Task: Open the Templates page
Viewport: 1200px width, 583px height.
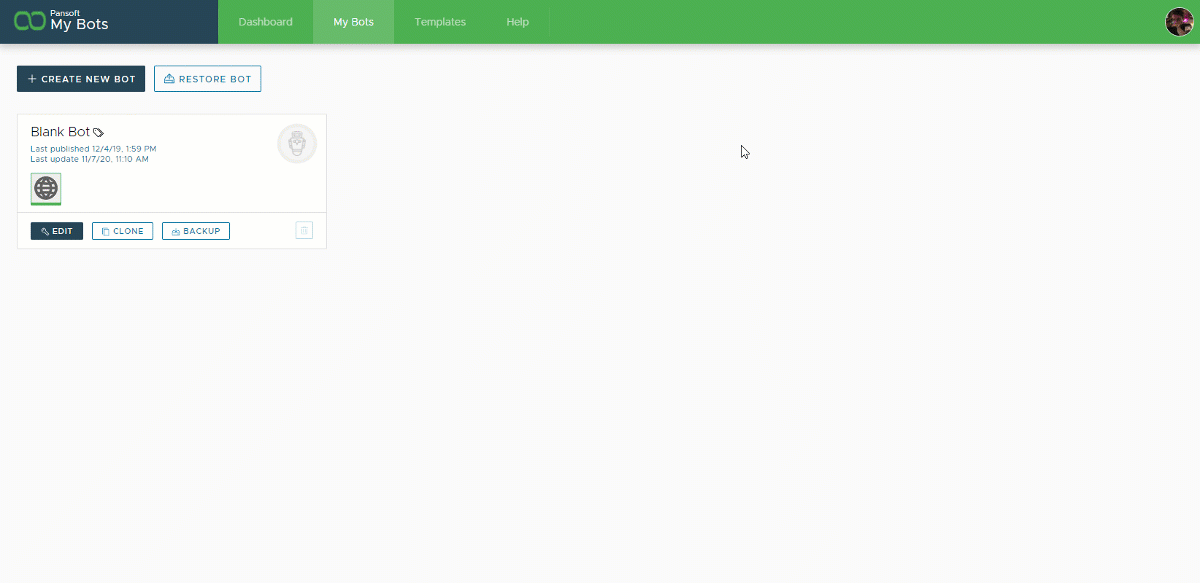Action: click(440, 21)
